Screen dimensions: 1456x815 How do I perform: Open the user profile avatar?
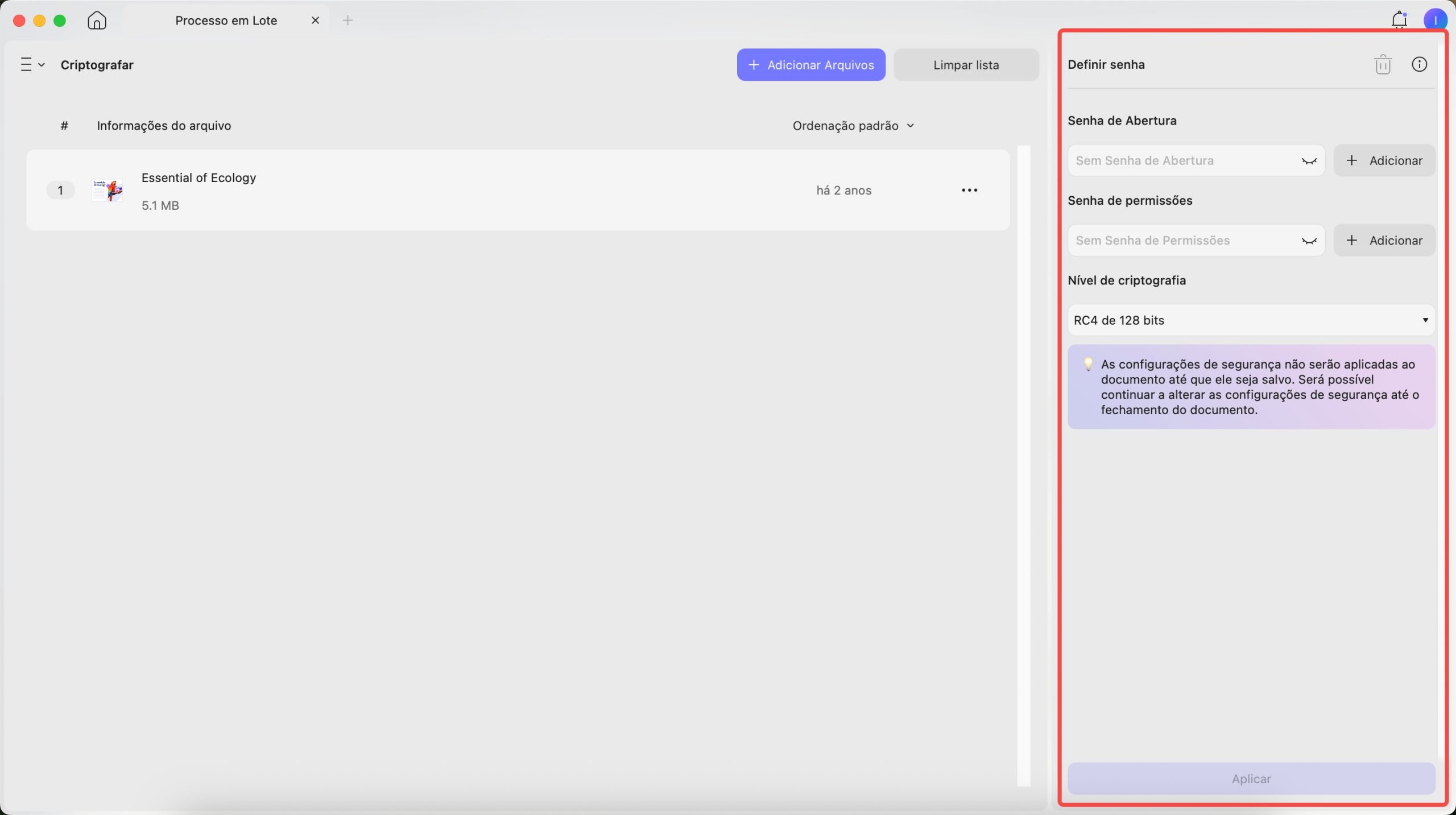coord(1435,20)
